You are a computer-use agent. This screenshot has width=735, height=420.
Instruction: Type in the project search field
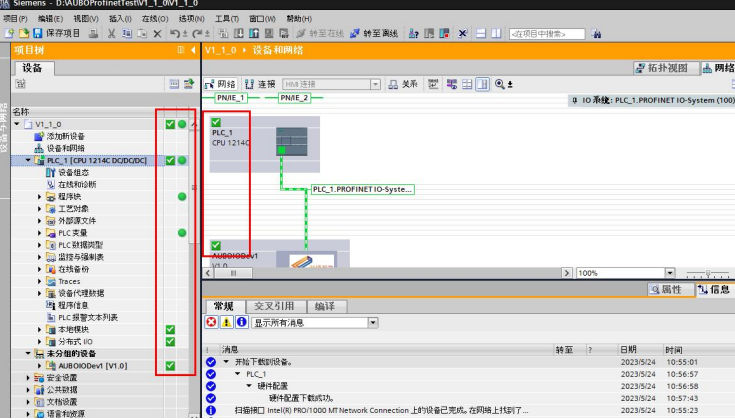coord(547,34)
